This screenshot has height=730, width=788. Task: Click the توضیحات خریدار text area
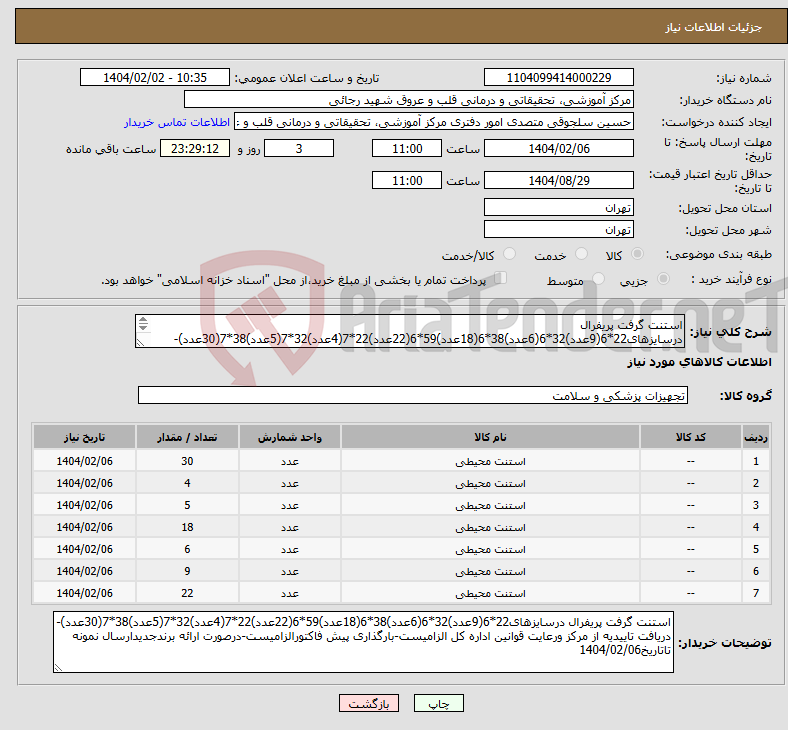[364, 642]
